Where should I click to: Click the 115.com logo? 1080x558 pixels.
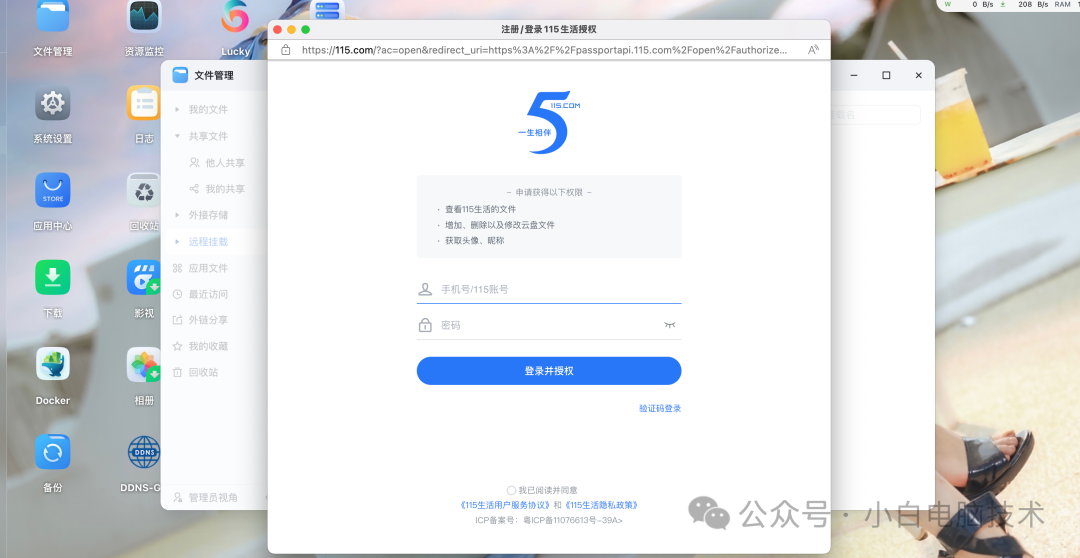tap(549, 122)
